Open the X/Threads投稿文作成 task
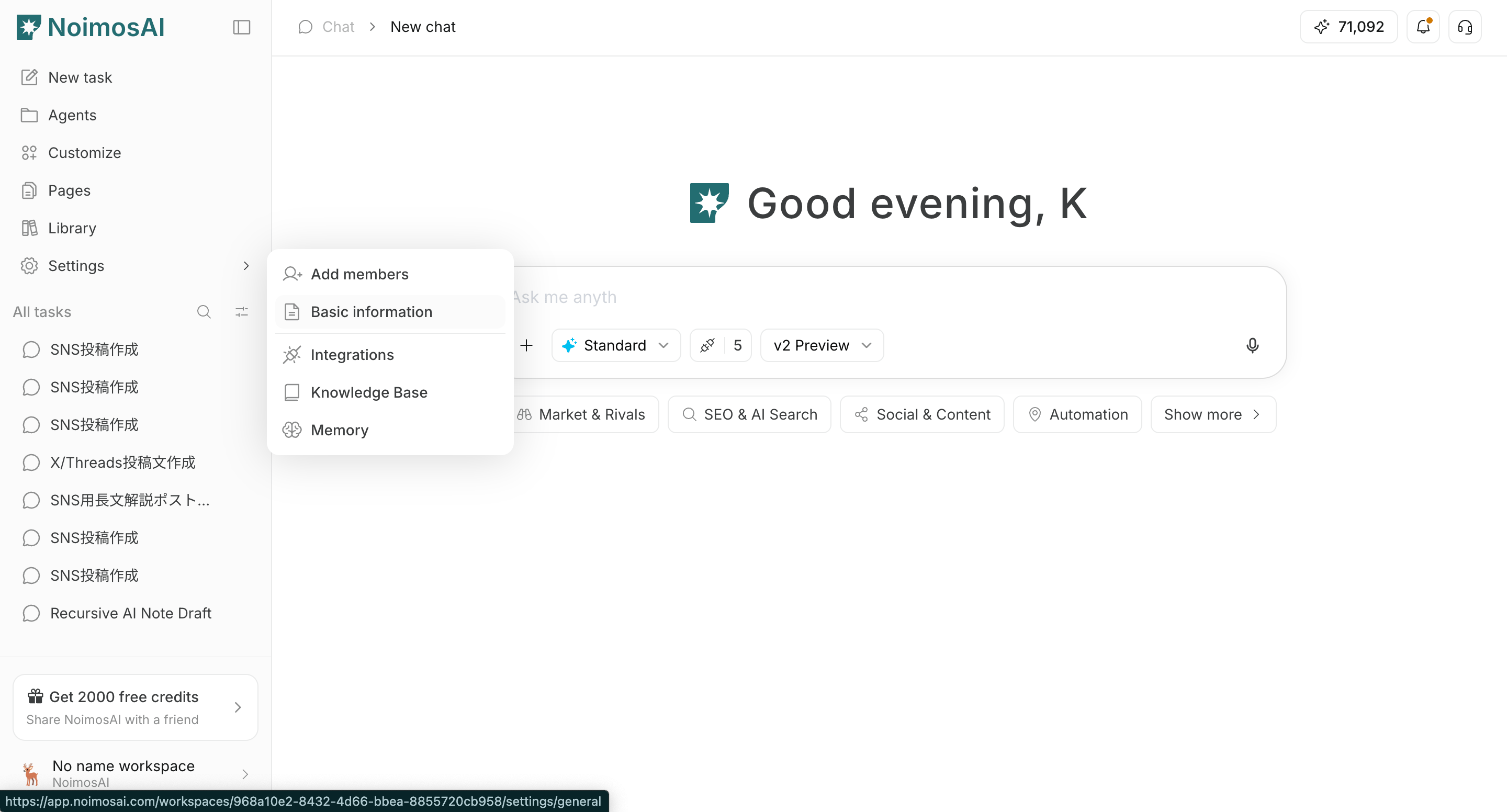This screenshot has height=812, width=1507. click(135, 462)
